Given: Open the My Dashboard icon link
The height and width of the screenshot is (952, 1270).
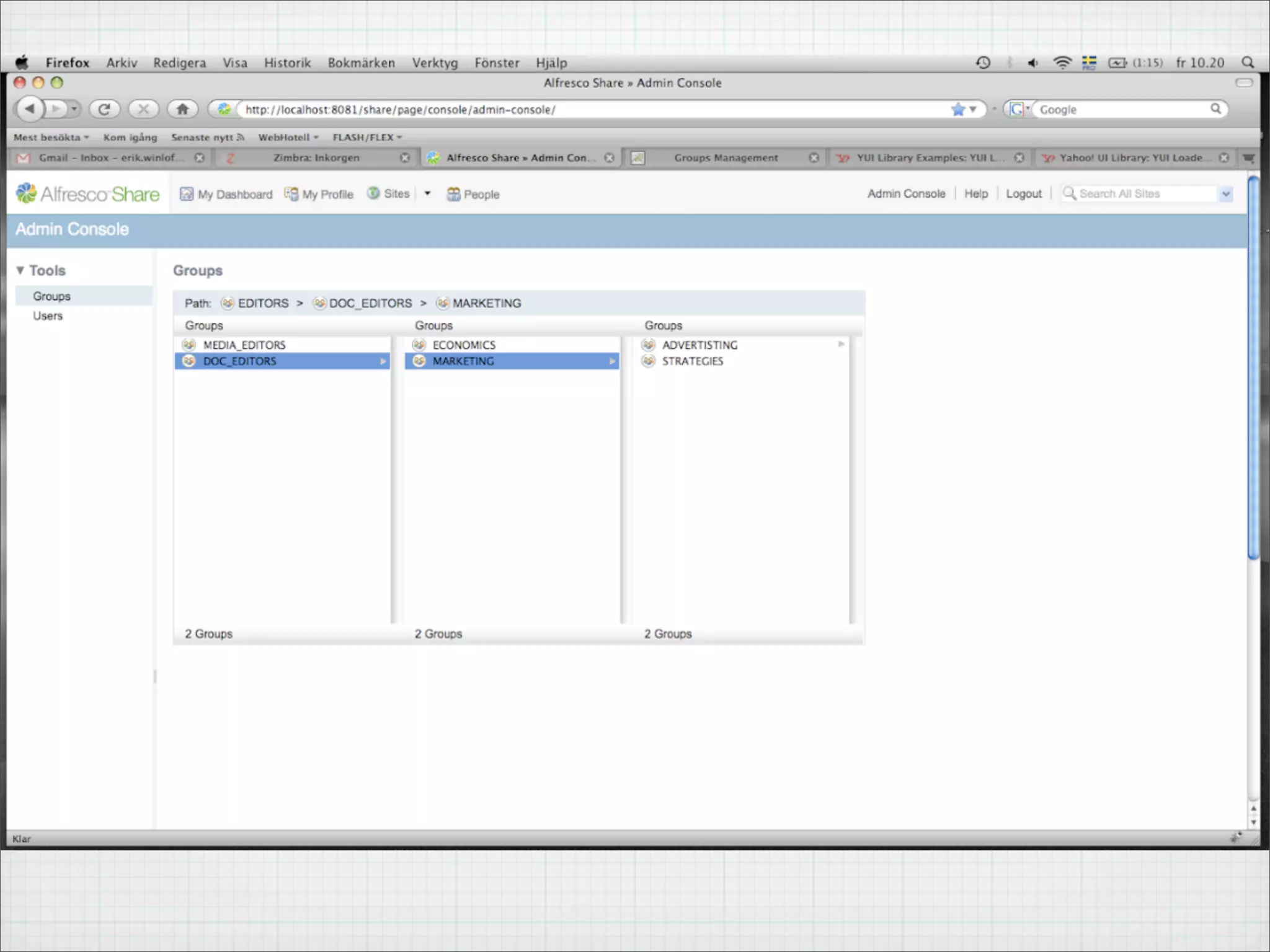Looking at the screenshot, I should (187, 194).
